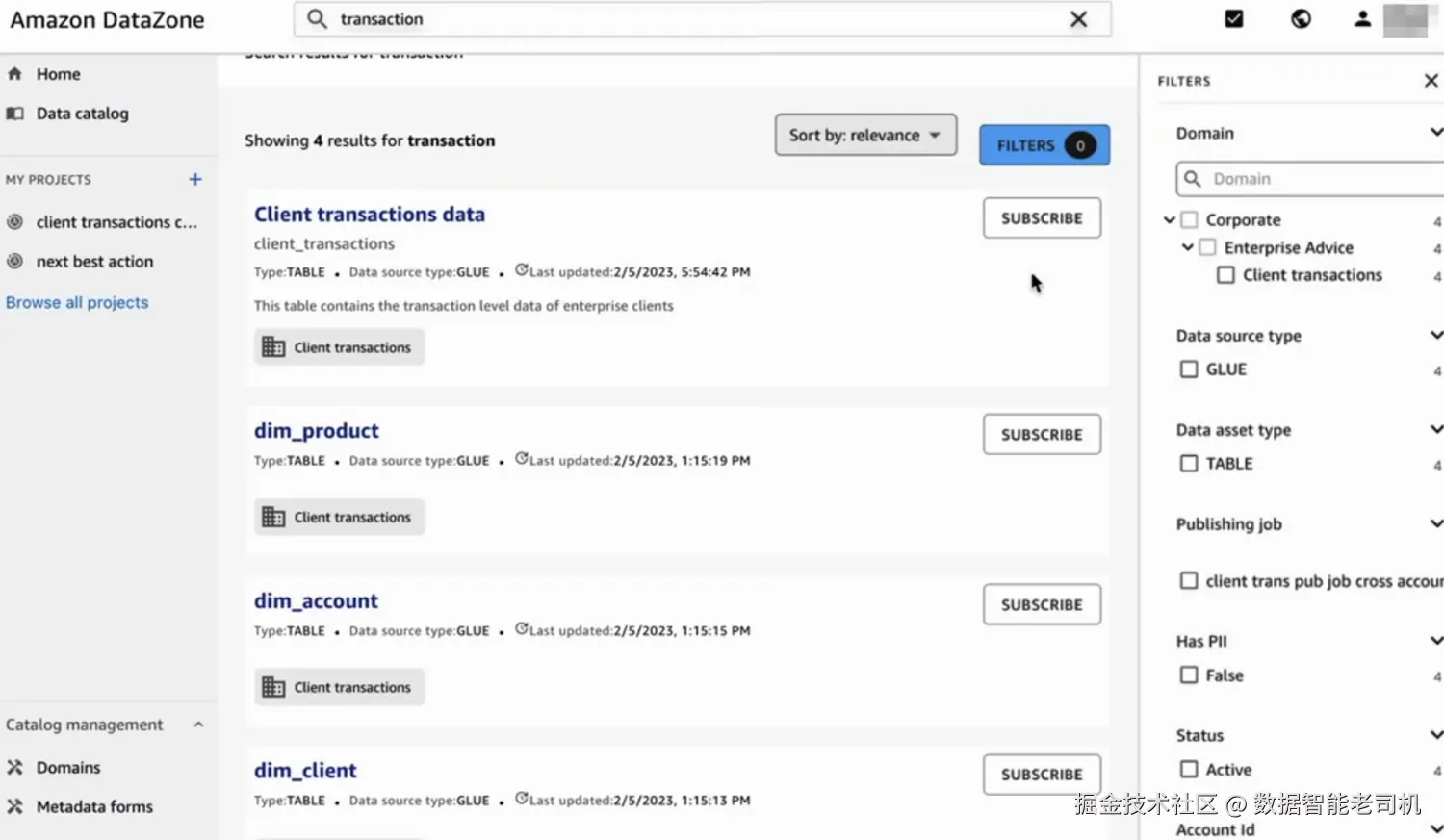This screenshot has height=840, width=1444.
Task: Open Metadata forms in Catalog management
Action: 93,806
